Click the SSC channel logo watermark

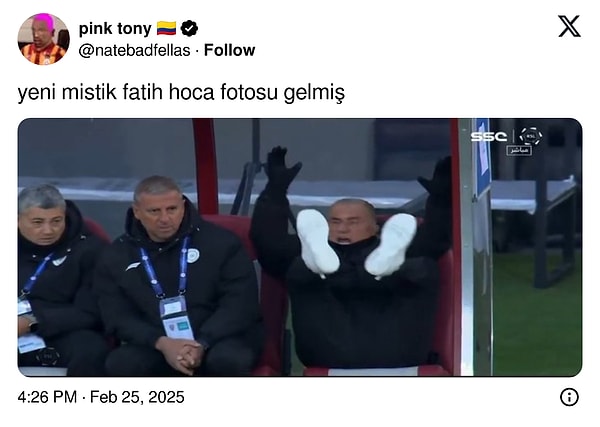489,137
